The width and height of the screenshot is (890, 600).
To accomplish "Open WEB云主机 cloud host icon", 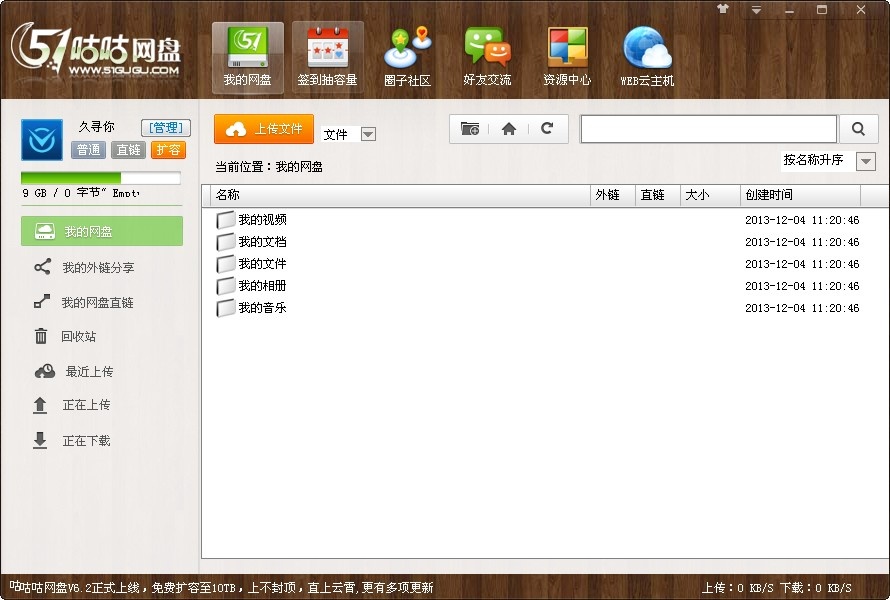I will click(647, 57).
